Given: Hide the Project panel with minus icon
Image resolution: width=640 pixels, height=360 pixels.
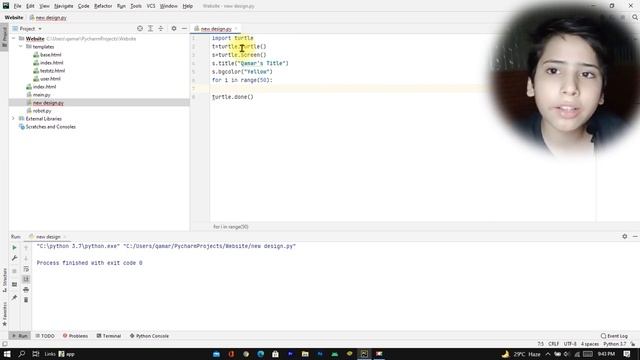Looking at the screenshot, I should click(x=184, y=29).
